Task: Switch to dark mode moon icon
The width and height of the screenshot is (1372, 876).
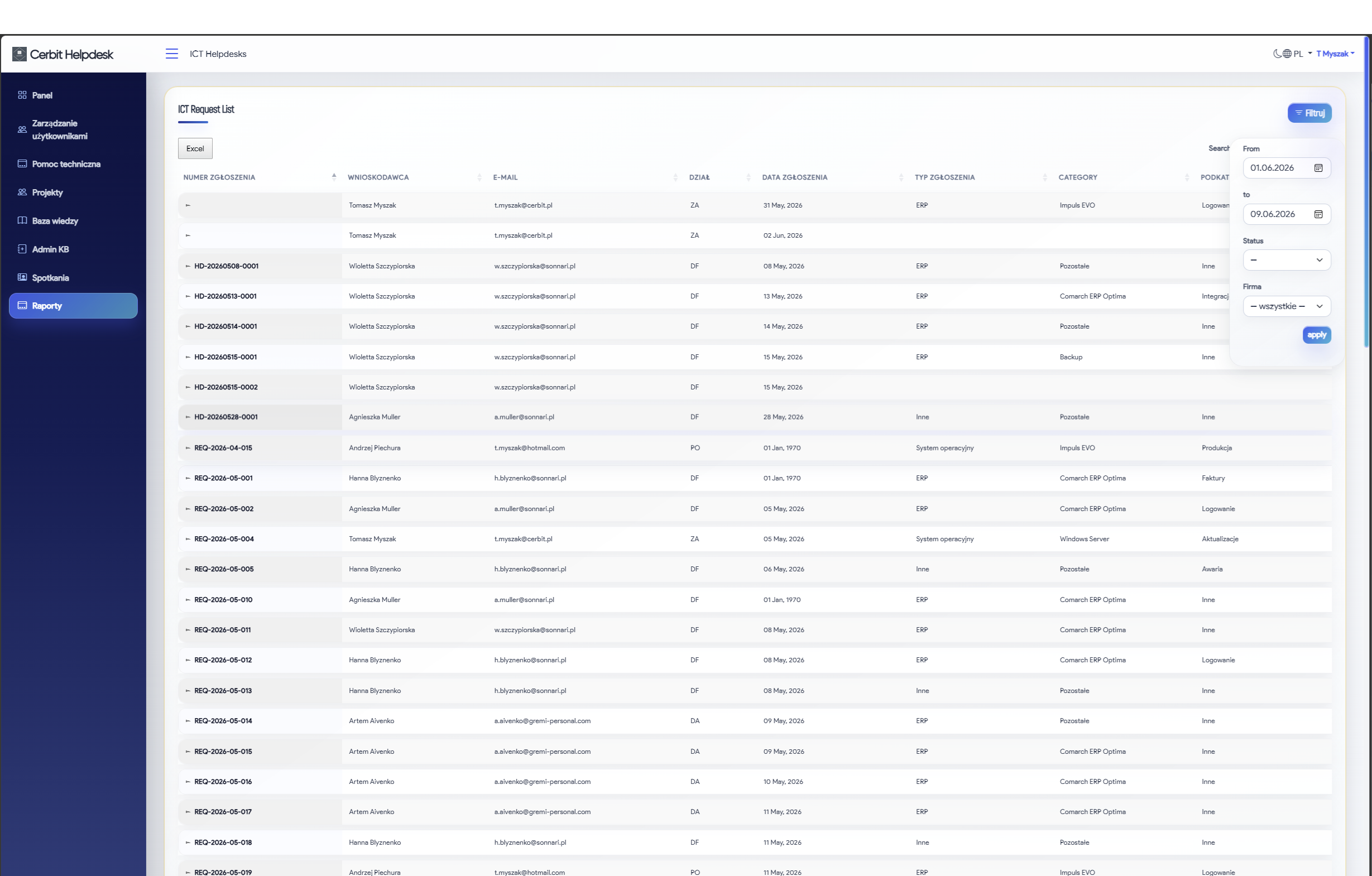Action: [1277, 54]
